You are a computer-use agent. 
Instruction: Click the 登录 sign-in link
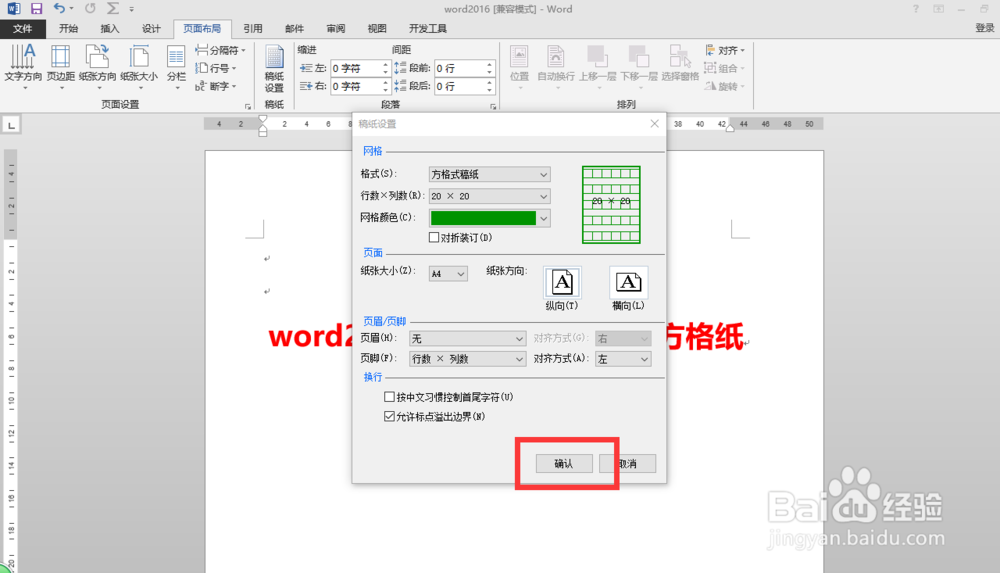coord(985,28)
